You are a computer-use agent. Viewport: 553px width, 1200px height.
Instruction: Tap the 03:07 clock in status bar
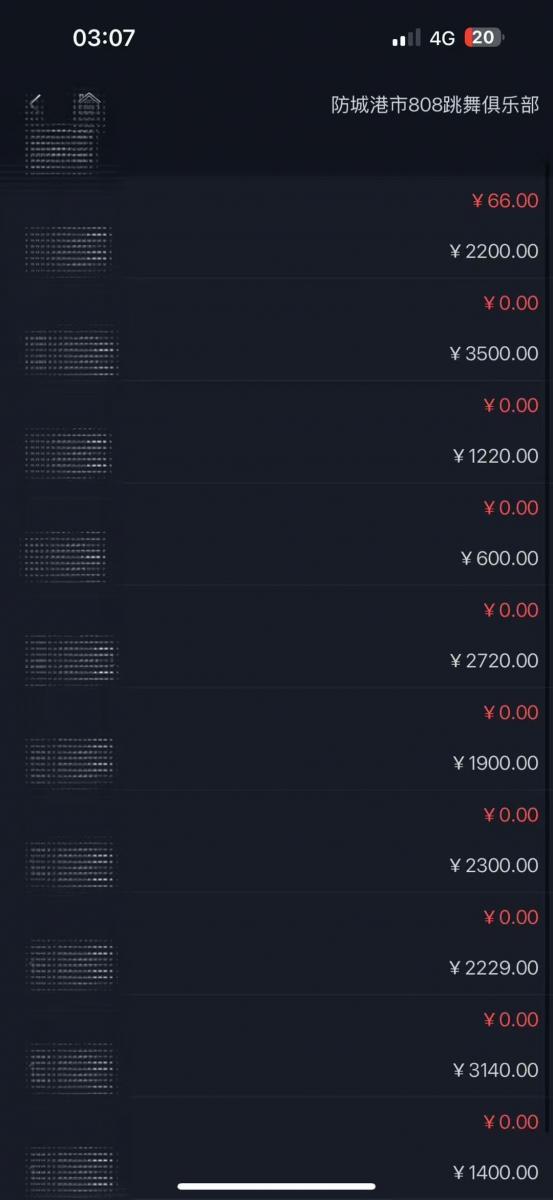[x=104, y=38]
